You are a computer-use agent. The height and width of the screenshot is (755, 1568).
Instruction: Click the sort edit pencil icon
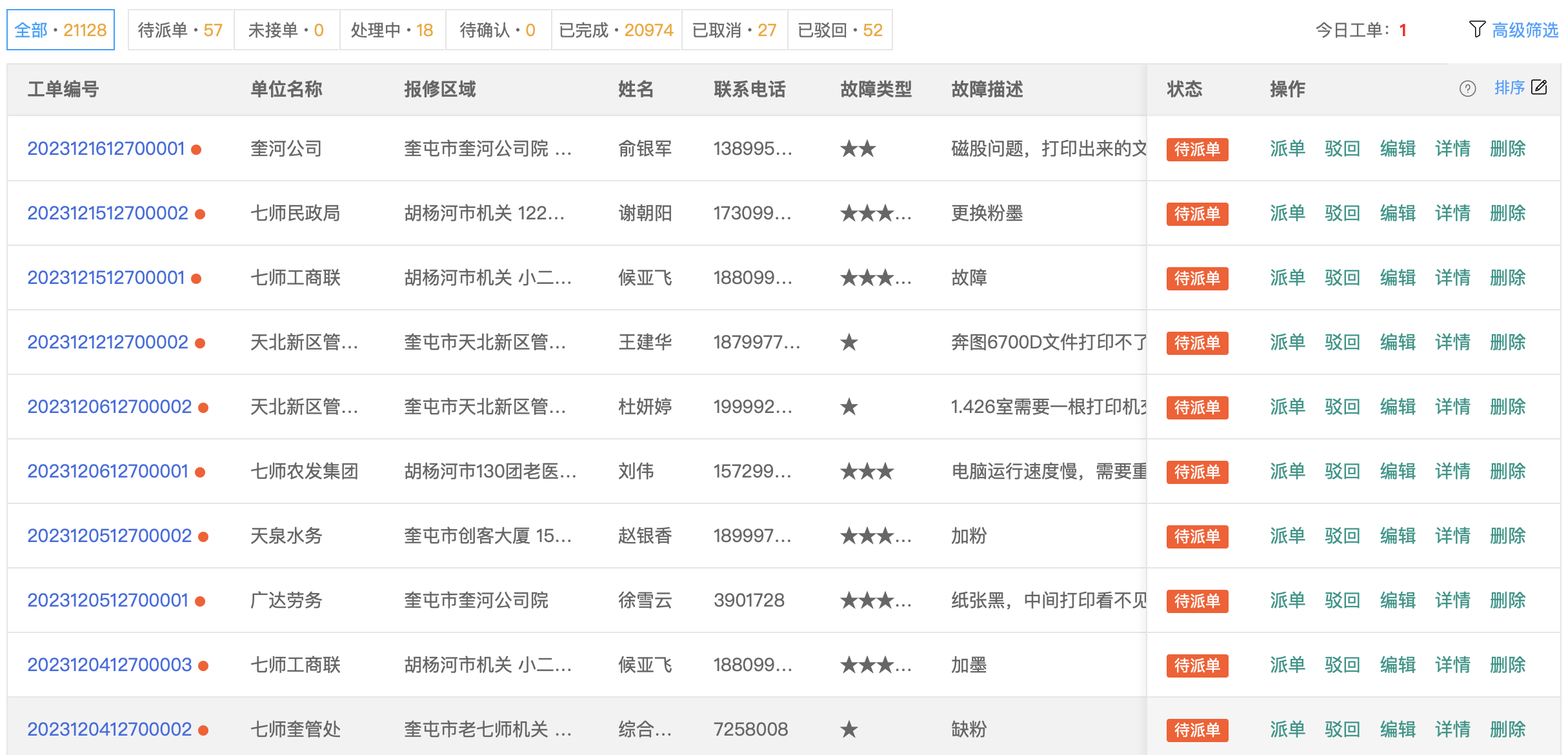1539,87
